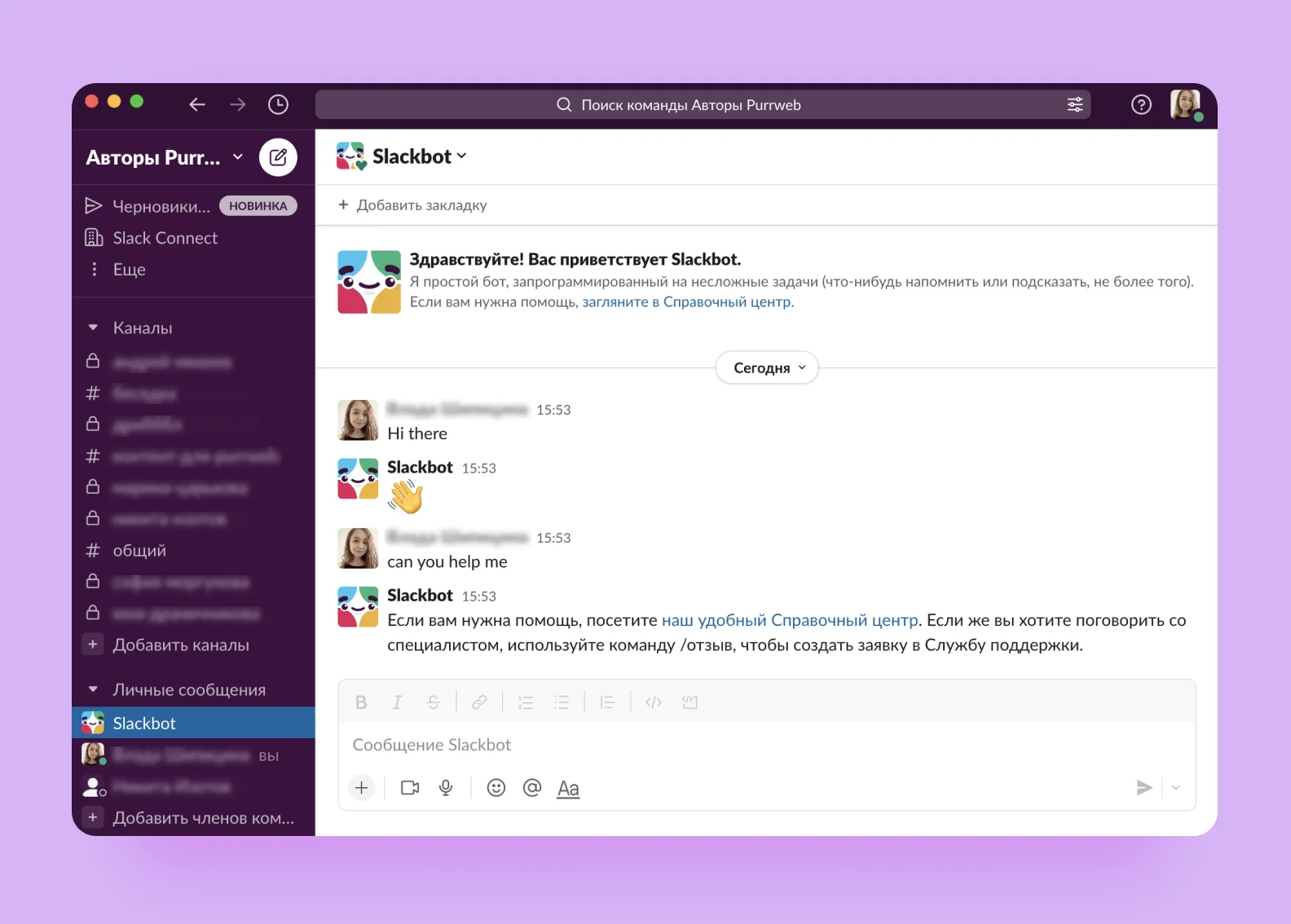The height and width of the screenshot is (924, 1291).
Task: Insert inline code formatting
Action: tap(654, 702)
